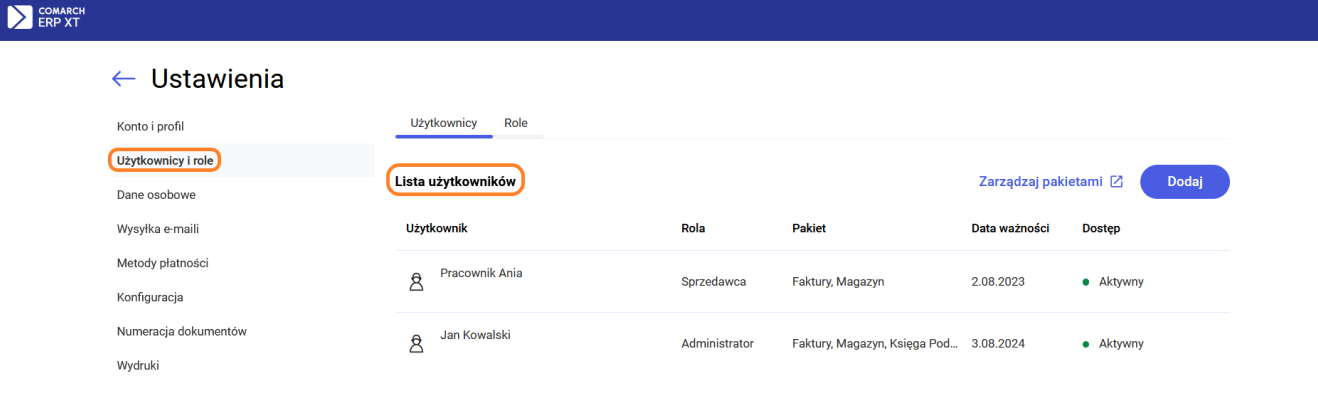Select Użytkownicy i role in sidebar

point(165,160)
